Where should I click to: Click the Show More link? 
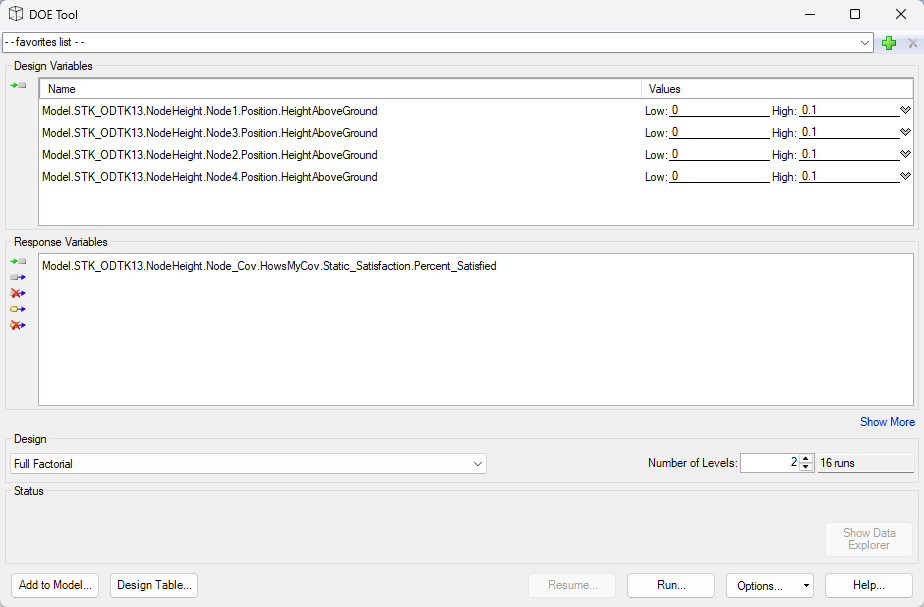[887, 422]
